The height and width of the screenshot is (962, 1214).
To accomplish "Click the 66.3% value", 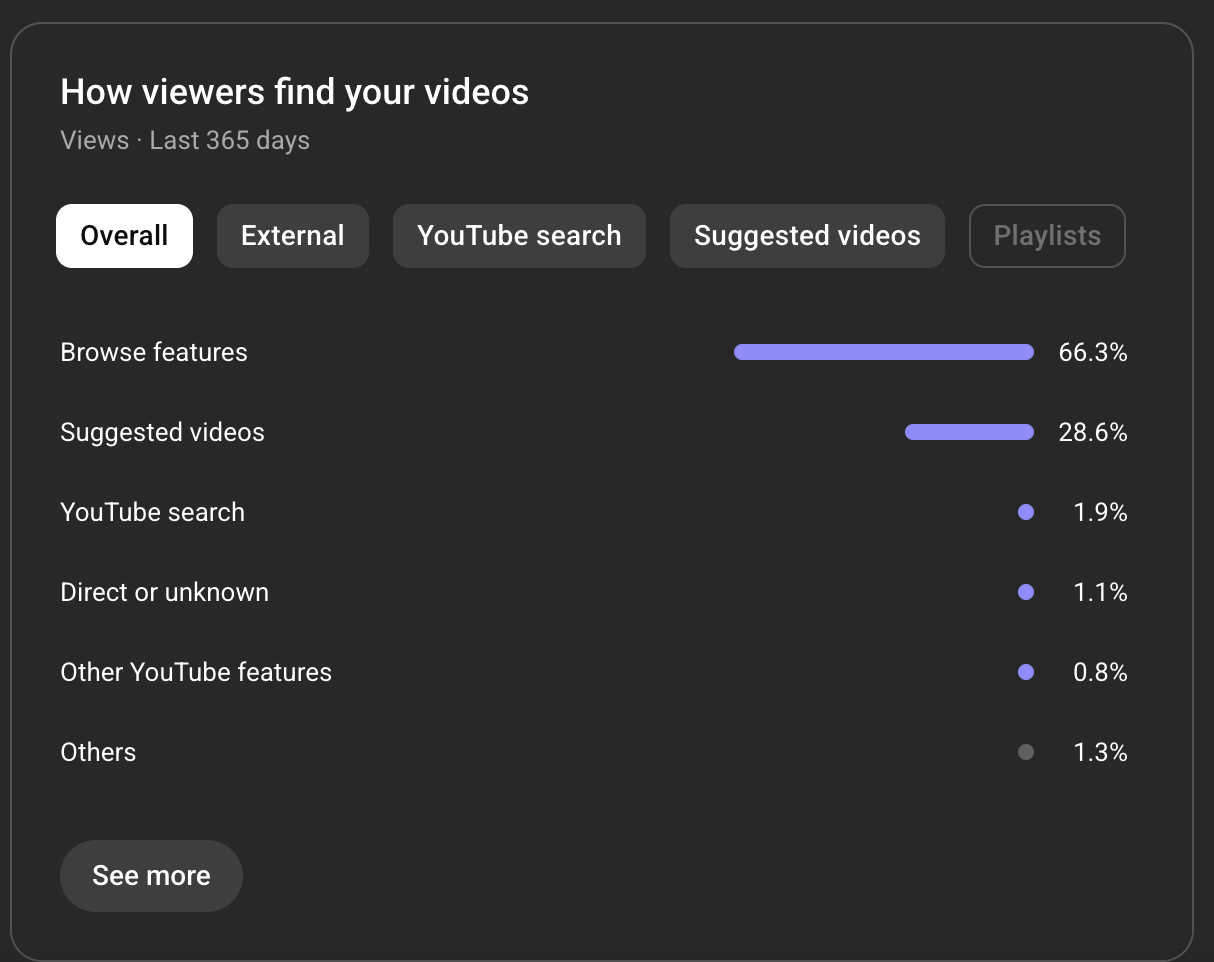I will pos(1093,352).
